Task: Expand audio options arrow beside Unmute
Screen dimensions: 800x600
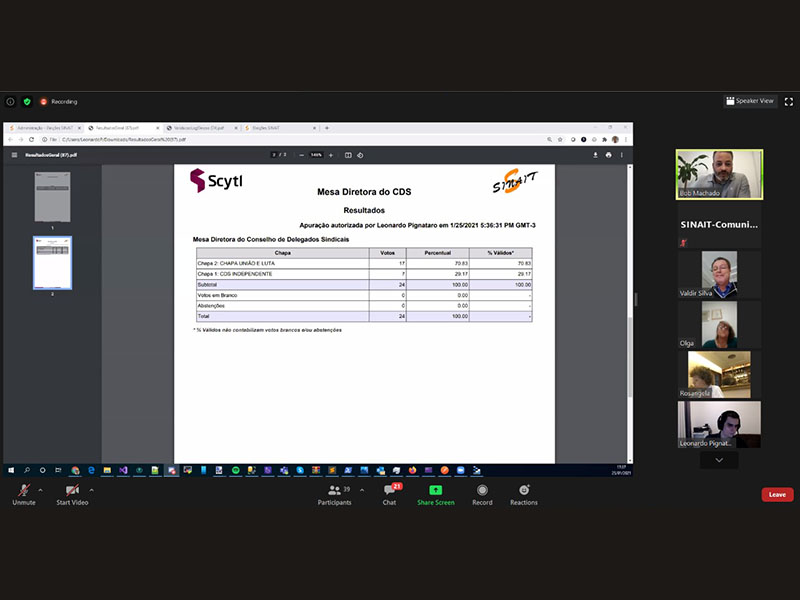Action: (41, 490)
